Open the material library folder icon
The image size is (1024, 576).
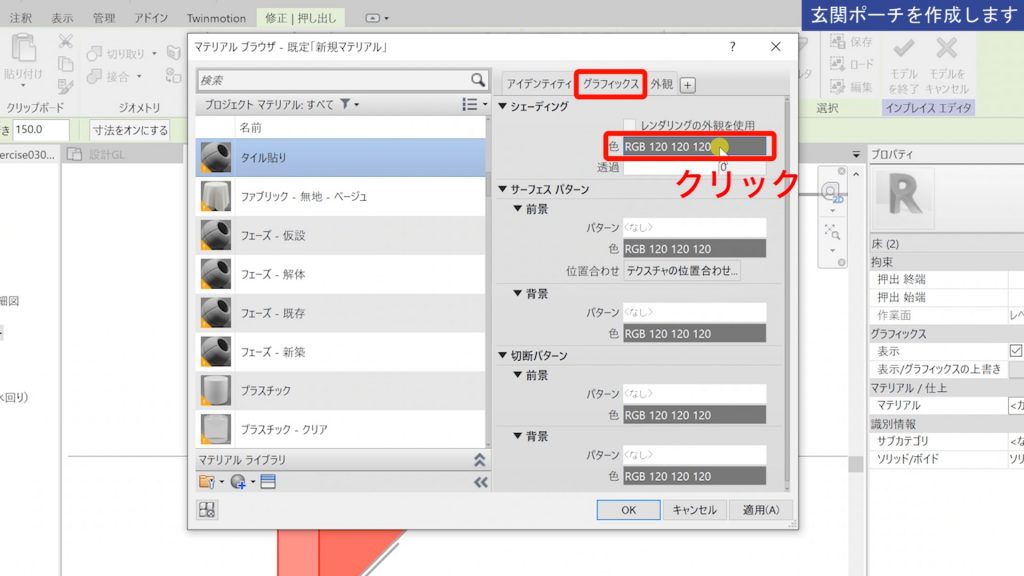tap(206, 481)
